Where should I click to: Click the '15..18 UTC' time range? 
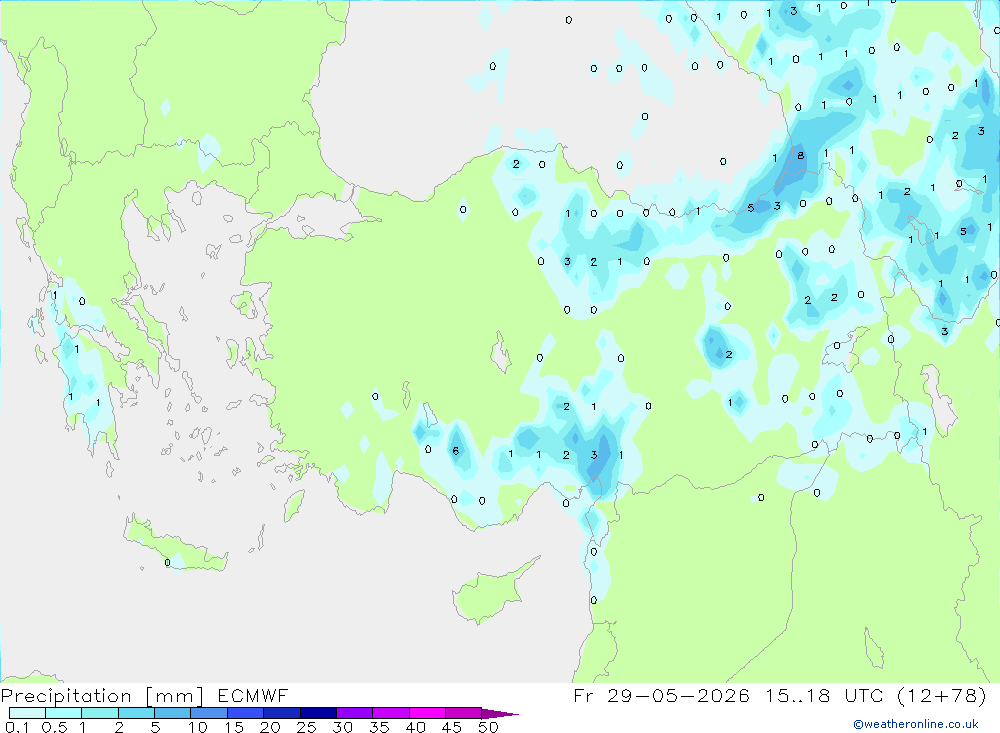pos(824,695)
